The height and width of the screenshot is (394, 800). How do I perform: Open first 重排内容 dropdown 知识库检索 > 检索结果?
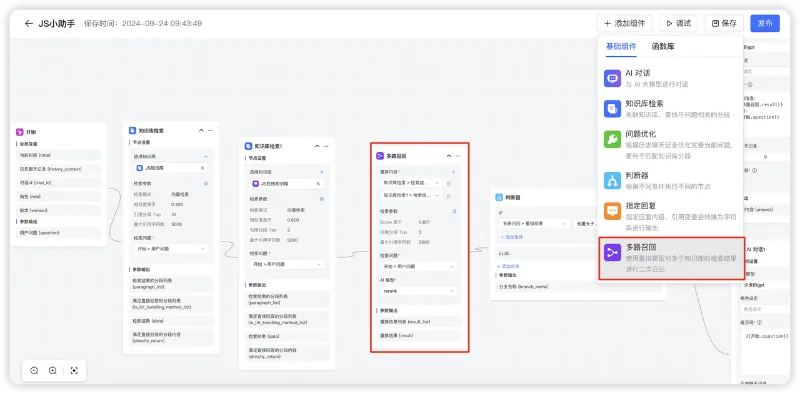[411, 183]
